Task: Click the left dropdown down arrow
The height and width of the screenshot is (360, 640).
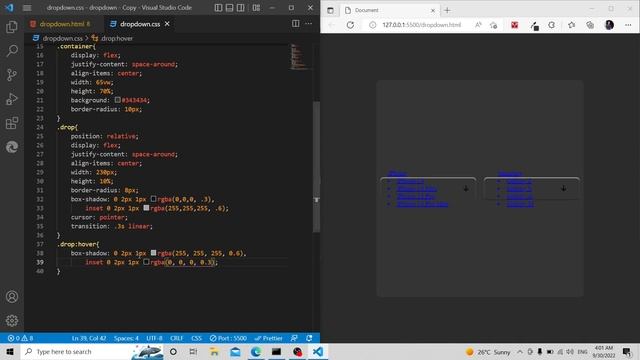Action: pyautogui.click(x=466, y=189)
